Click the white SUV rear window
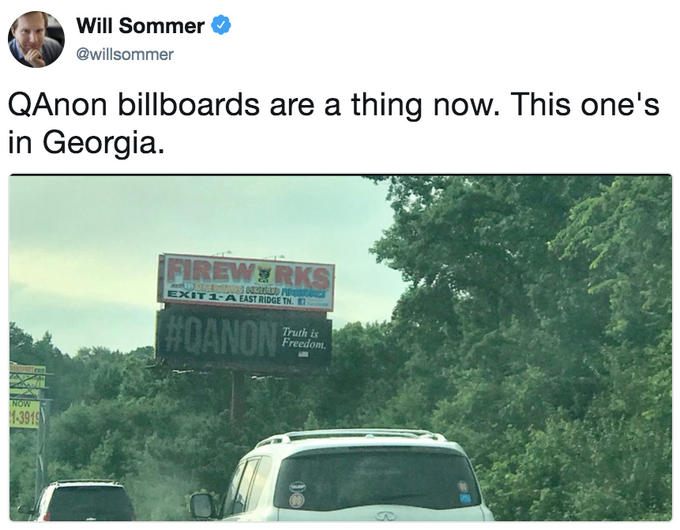680x530 pixels. click(x=376, y=479)
